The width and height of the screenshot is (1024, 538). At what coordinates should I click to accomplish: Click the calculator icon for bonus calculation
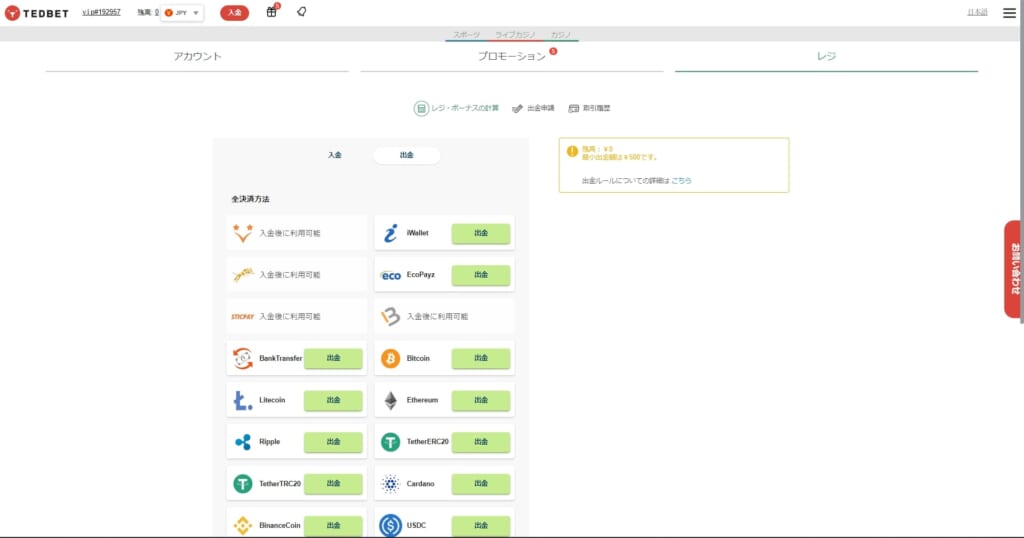[421, 108]
